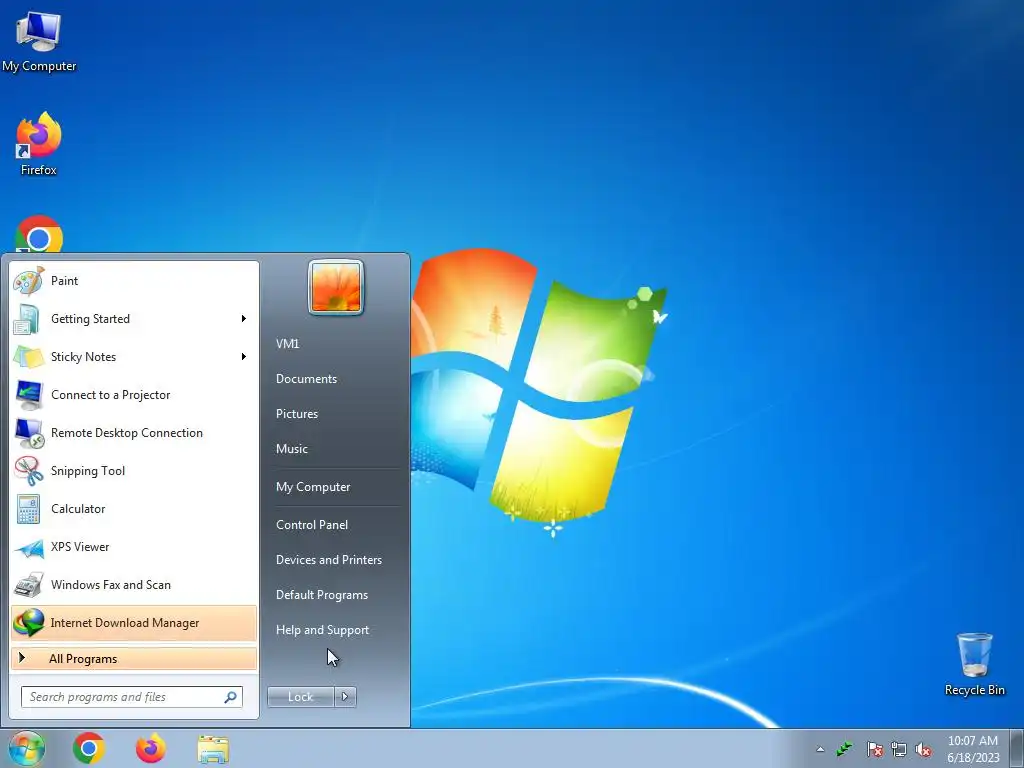Click the green tray application icon

pos(844,749)
